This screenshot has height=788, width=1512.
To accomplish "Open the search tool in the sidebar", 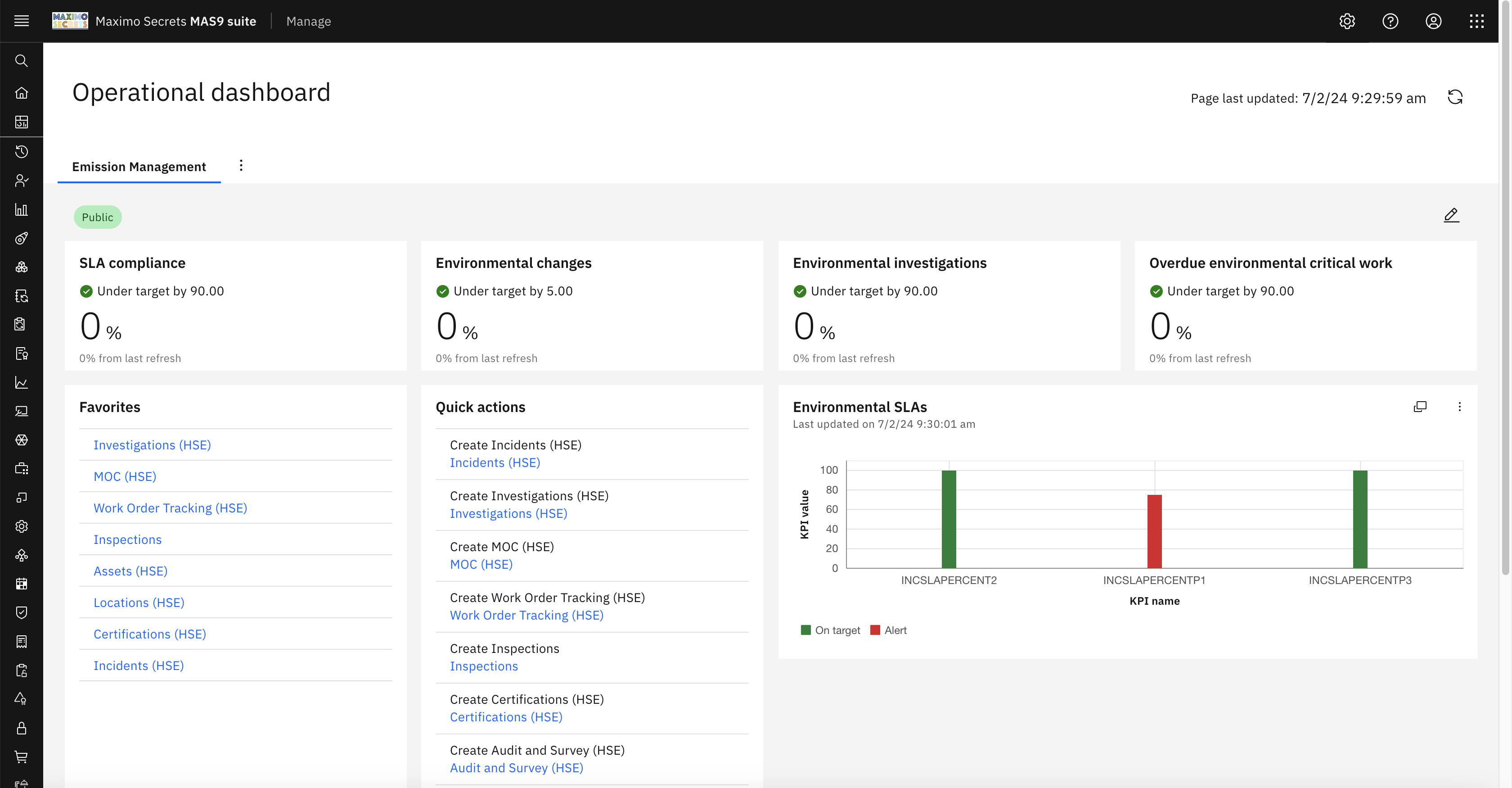I will 22,60.
